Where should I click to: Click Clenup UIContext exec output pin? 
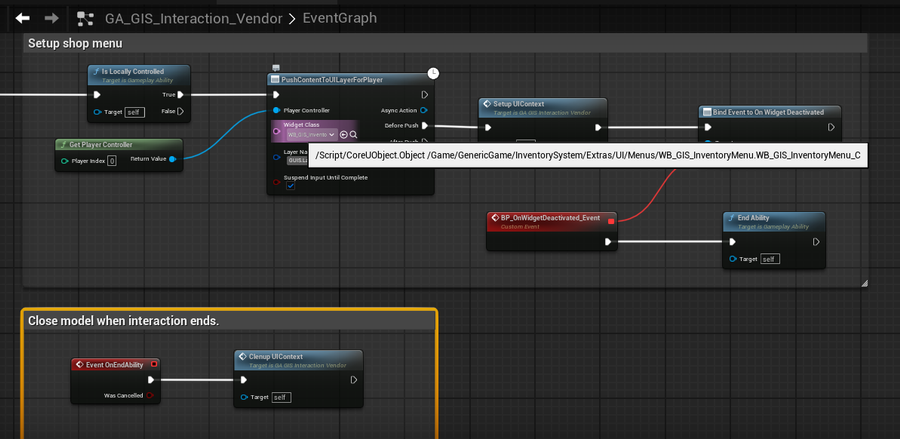tap(354, 380)
